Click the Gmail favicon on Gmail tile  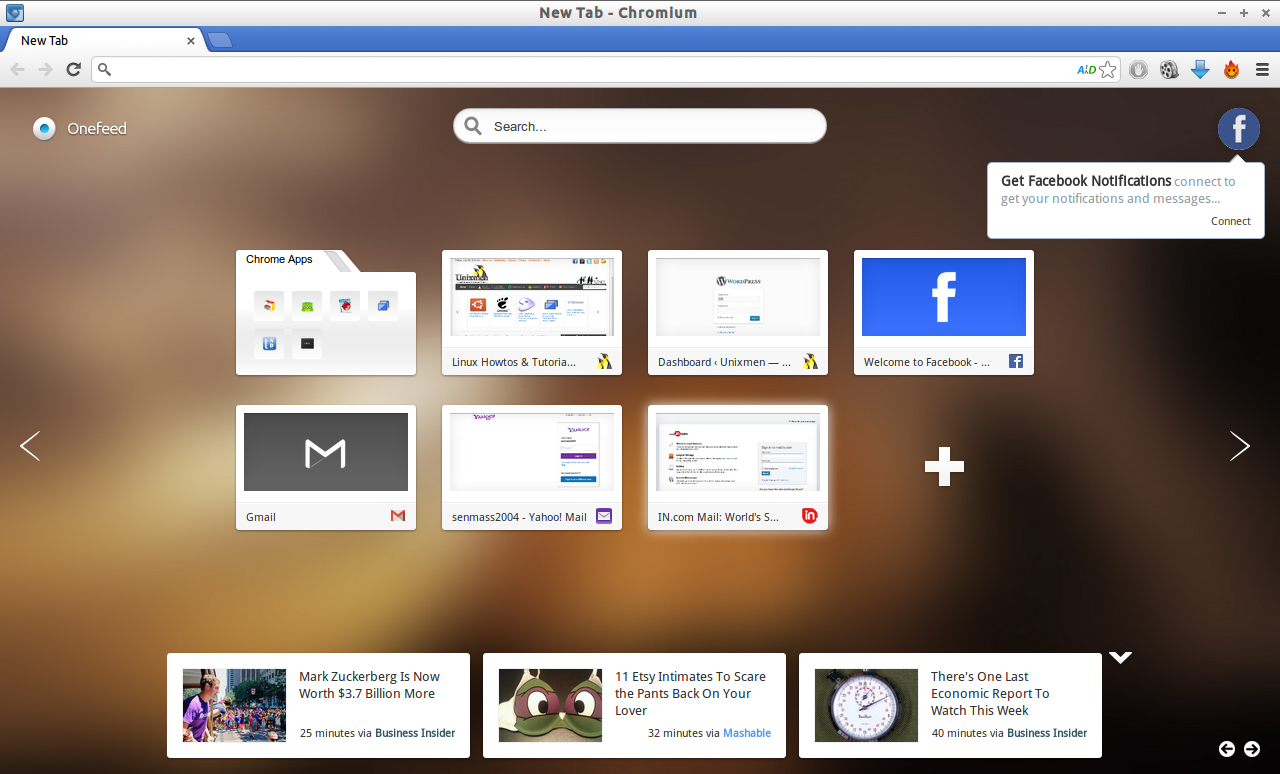398,516
